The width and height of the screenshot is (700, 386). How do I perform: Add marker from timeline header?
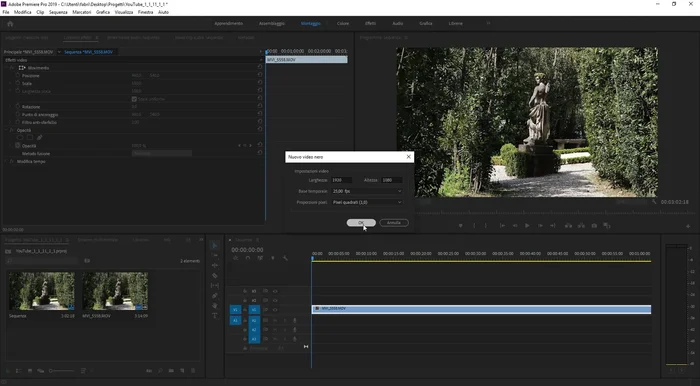click(273, 258)
